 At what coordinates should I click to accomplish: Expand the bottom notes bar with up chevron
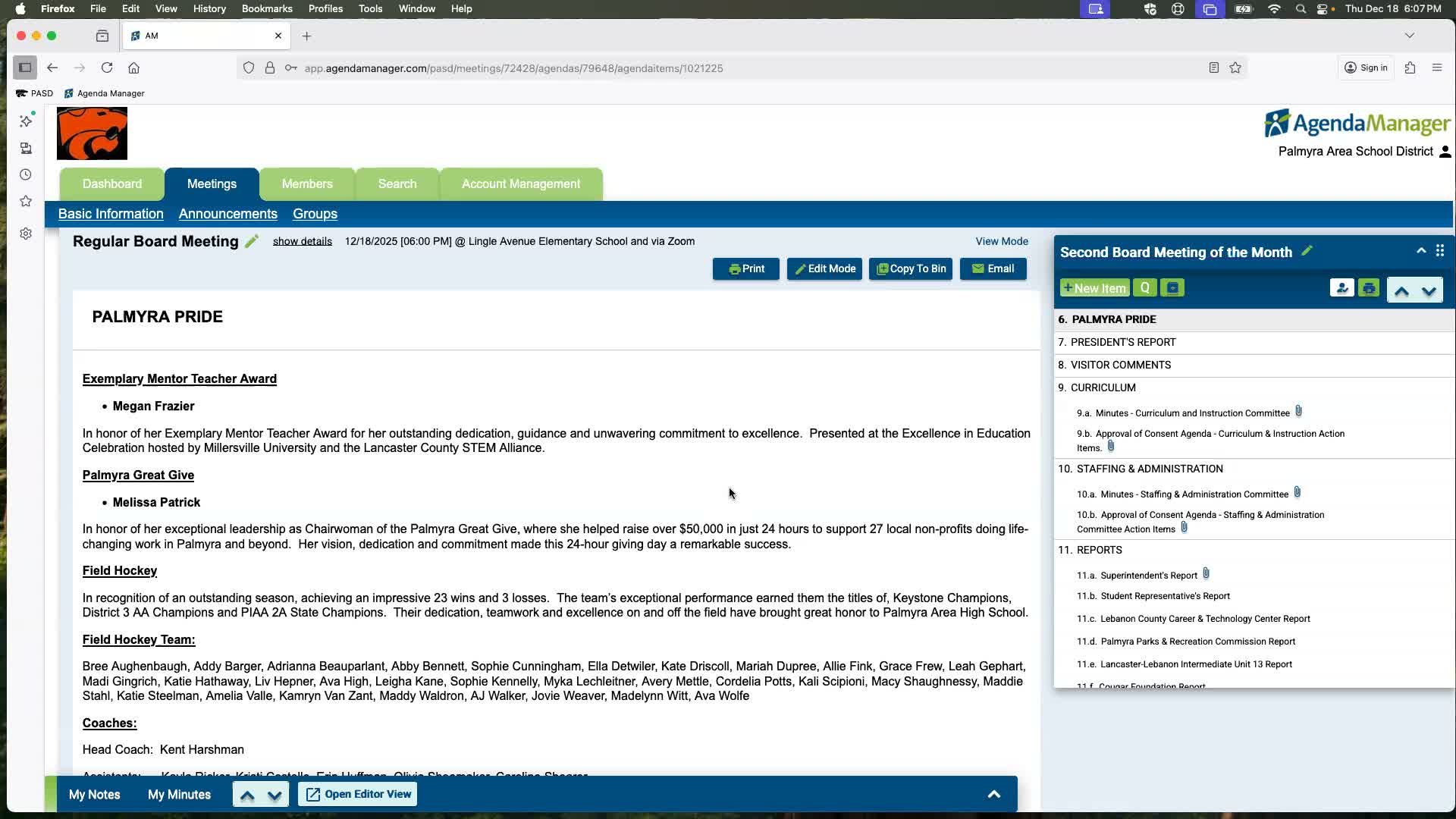993,794
